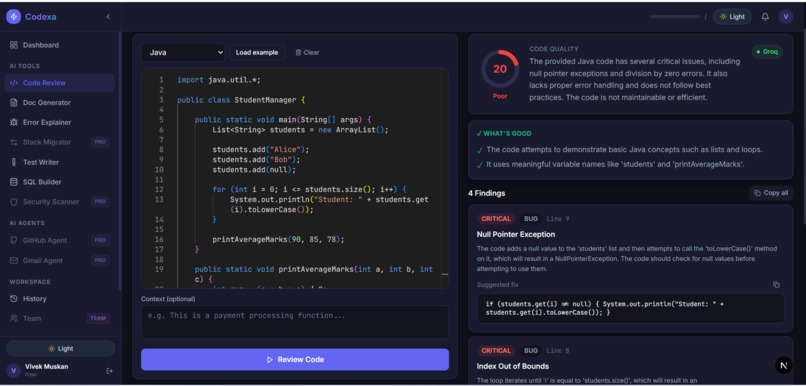The width and height of the screenshot is (806, 386).
Task: Click the Security Scanner shield icon
Action: pos(14,202)
